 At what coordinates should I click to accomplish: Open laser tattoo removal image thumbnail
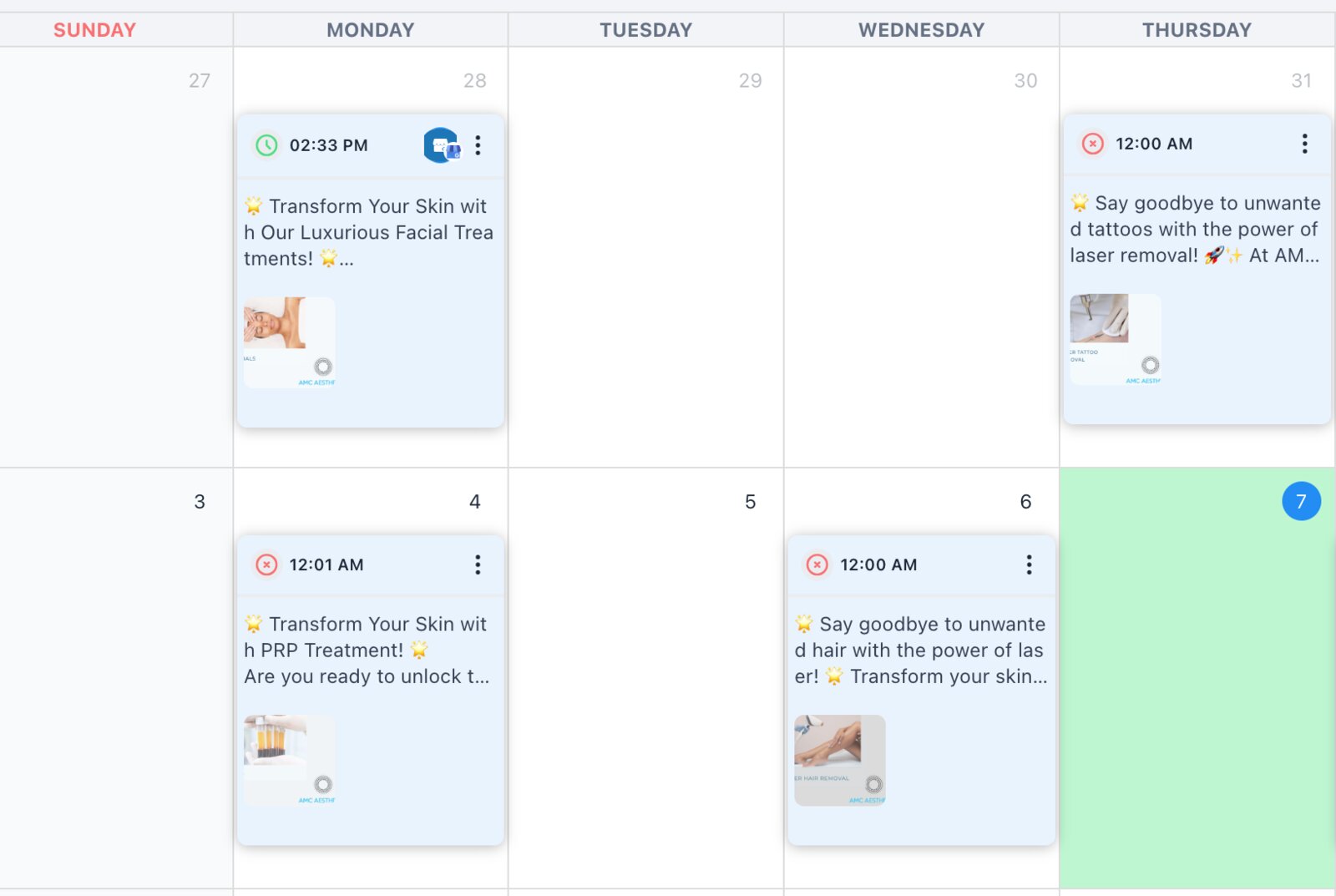pos(1116,339)
